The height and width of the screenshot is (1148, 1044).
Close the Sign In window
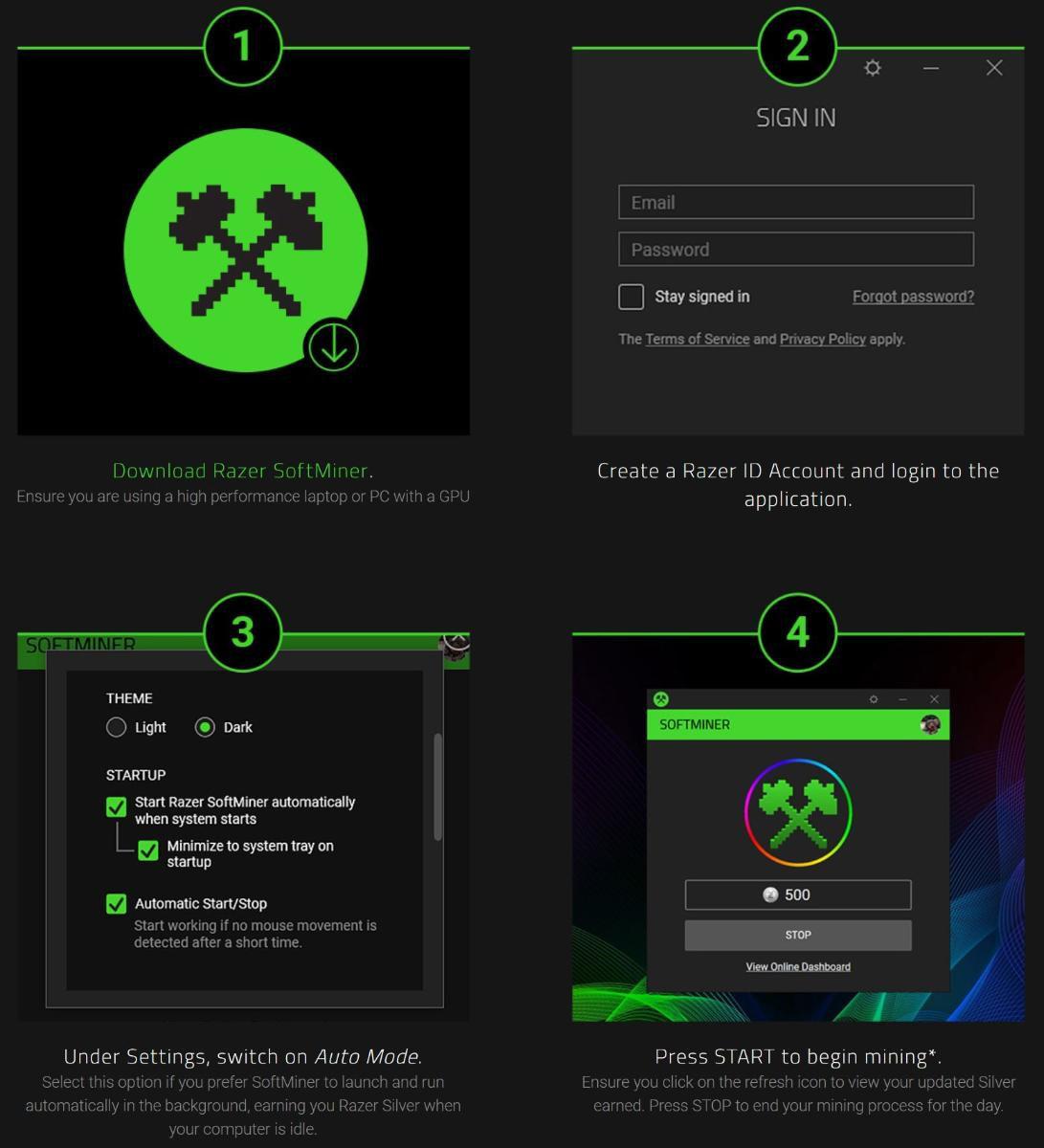coord(994,68)
